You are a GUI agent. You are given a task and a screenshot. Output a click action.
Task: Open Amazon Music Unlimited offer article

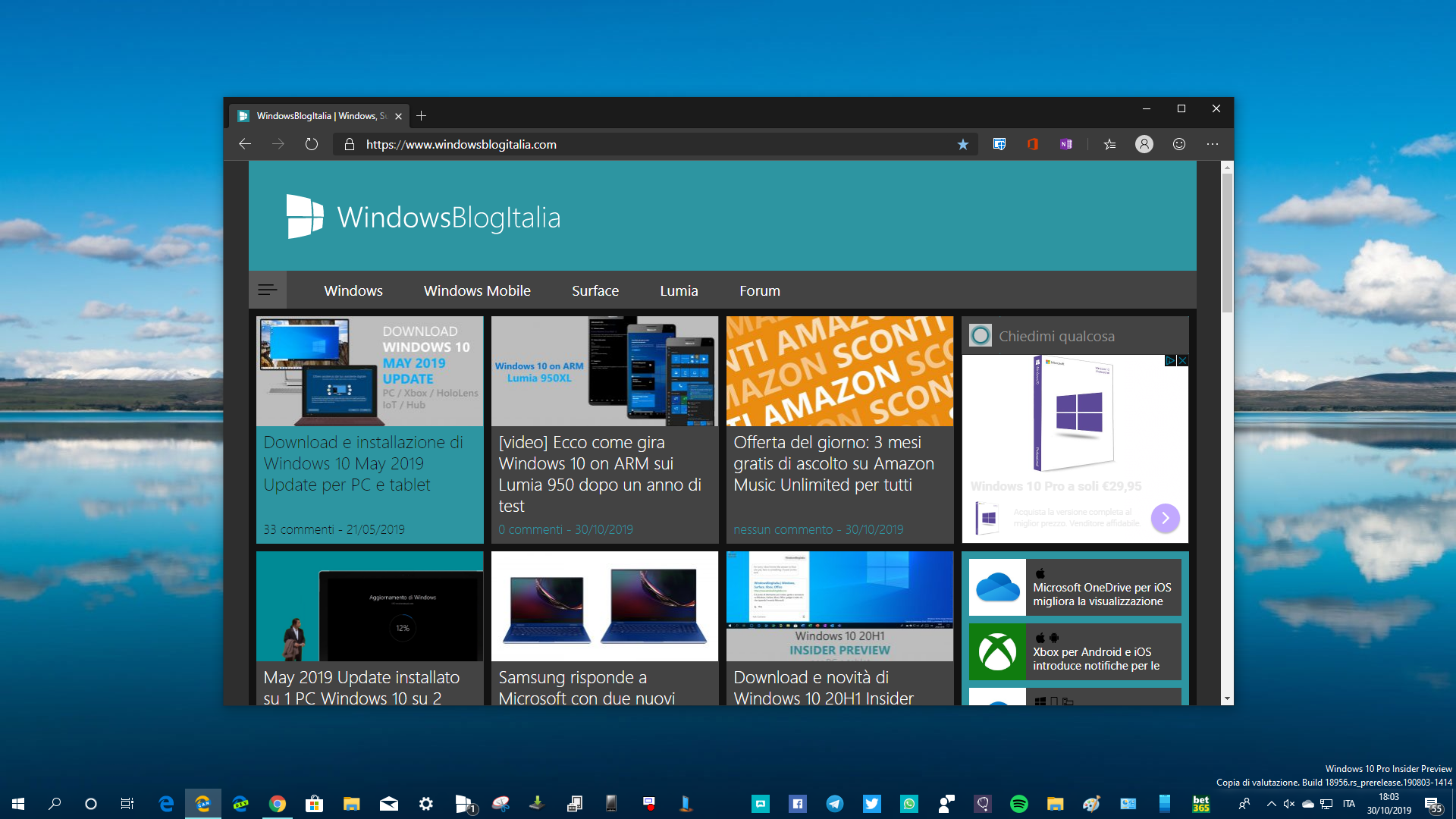(833, 463)
